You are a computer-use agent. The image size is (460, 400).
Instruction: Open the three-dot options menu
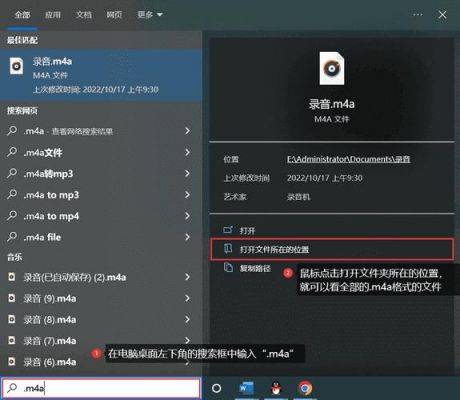pos(417,15)
